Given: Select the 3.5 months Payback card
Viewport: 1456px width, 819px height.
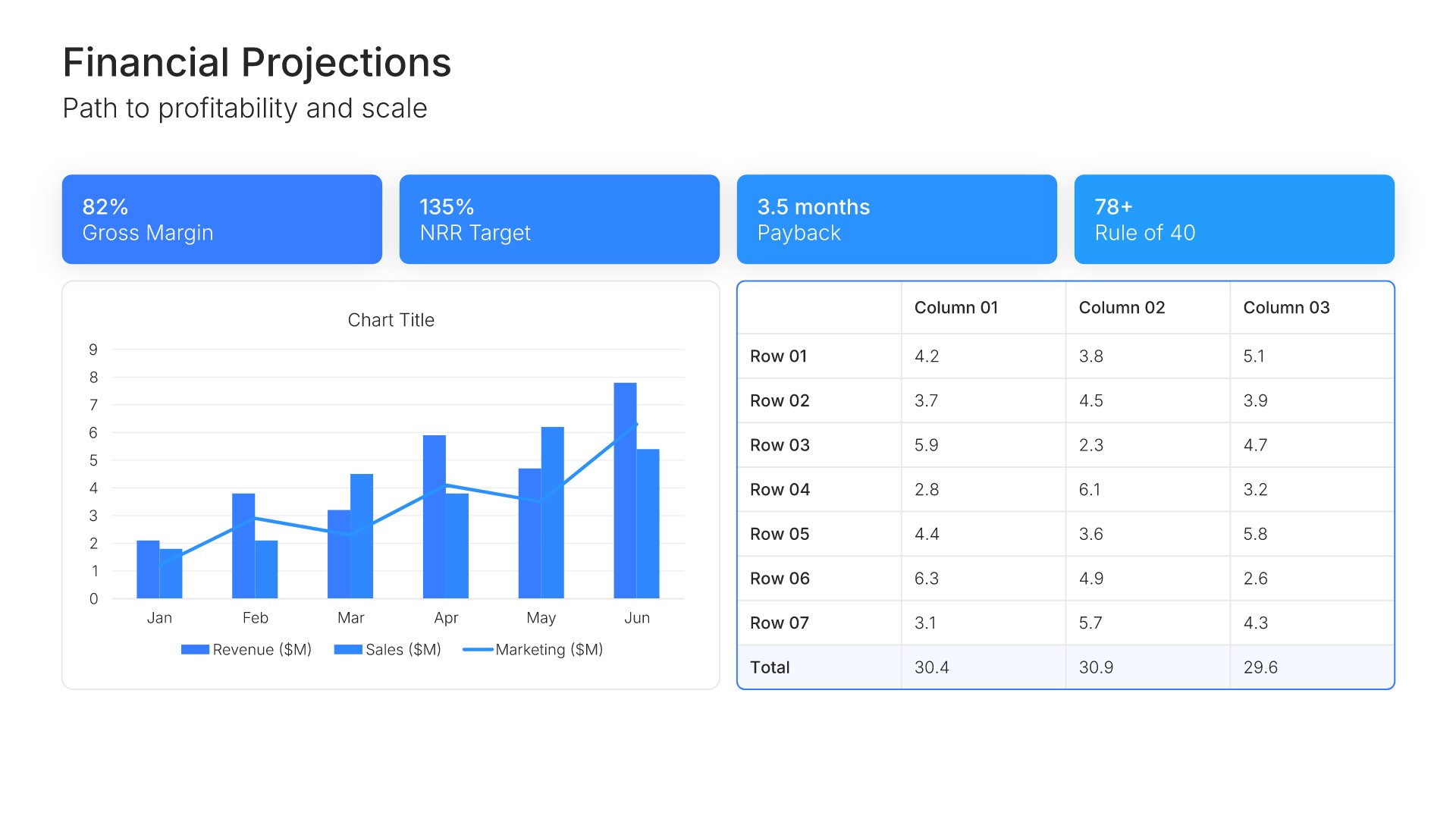Looking at the screenshot, I should 896,219.
